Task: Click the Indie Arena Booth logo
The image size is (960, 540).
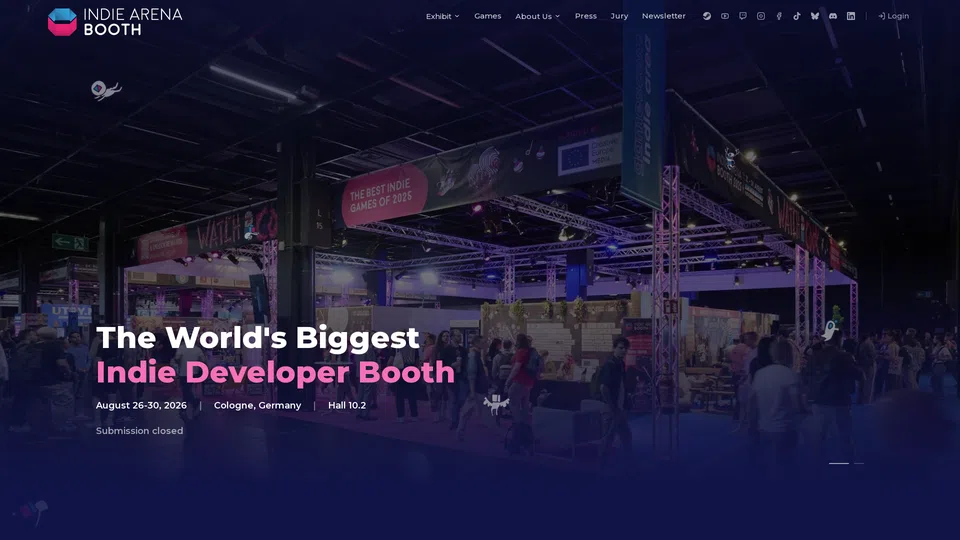Action: (115, 22)
